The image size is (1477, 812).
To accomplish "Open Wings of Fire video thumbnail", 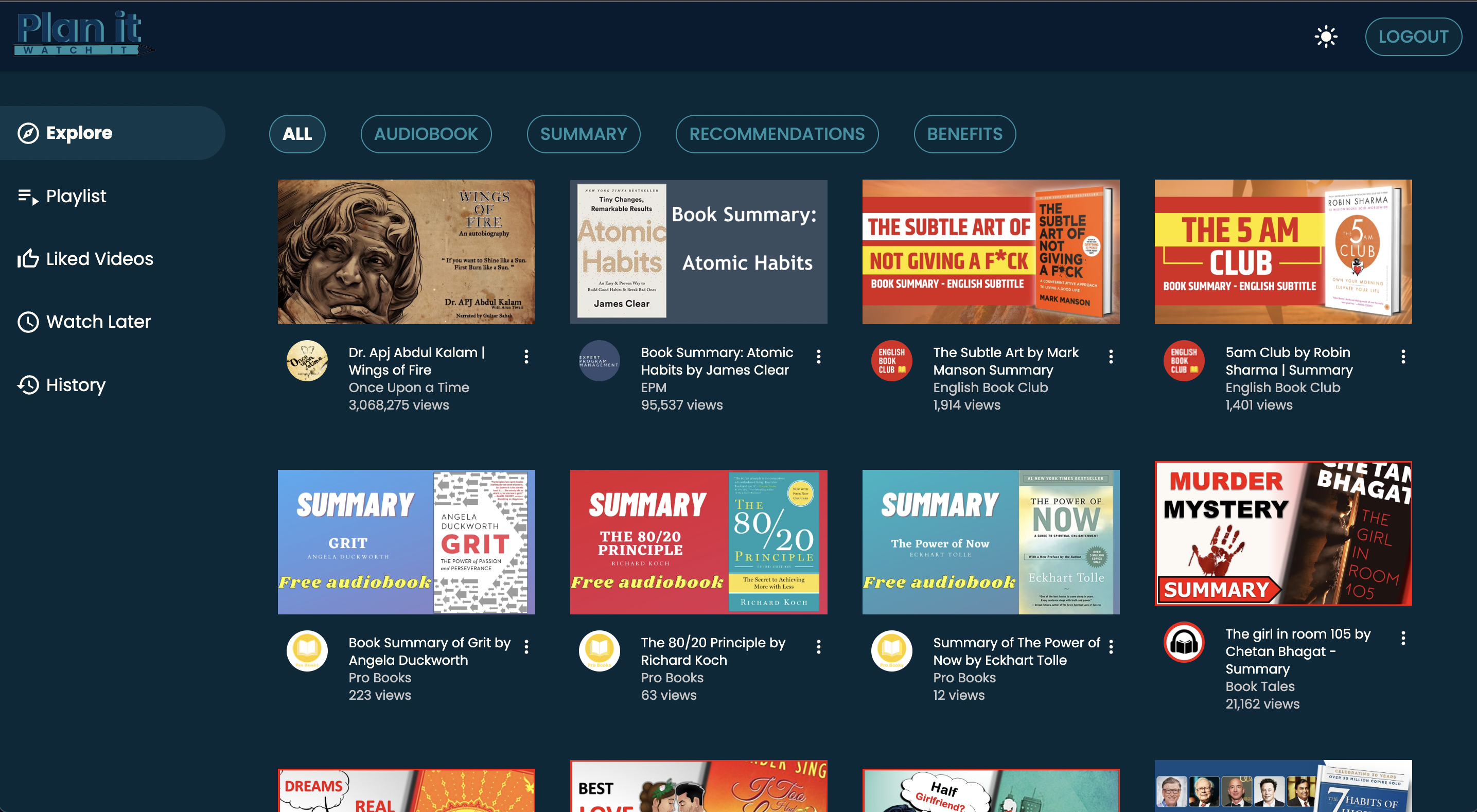I will pos(406,252).
